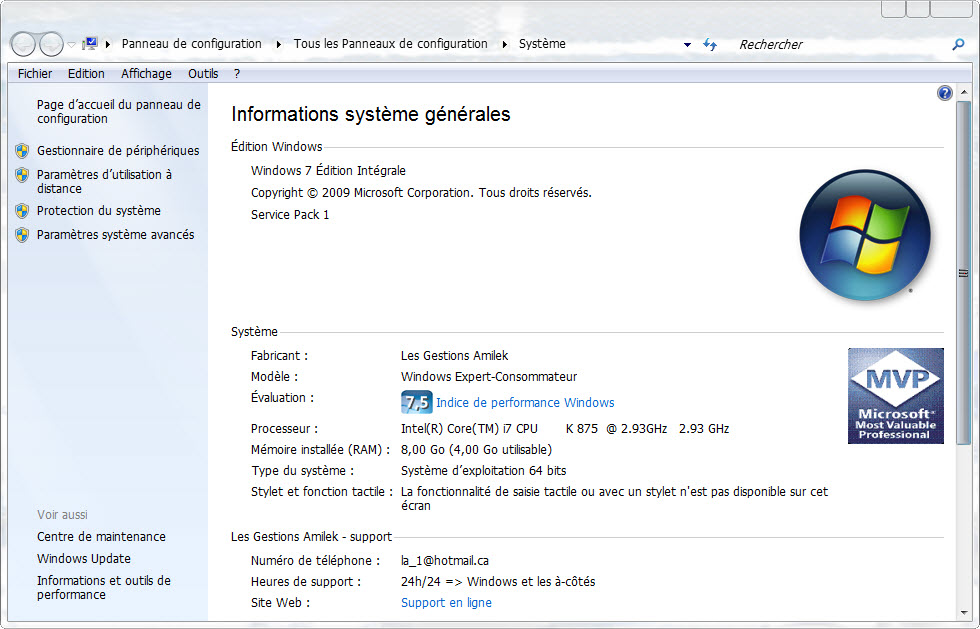The width and height of the screenshot is (980, 629).
Task: Click the blue help question mark icon
Action: [x=944, y=93]
